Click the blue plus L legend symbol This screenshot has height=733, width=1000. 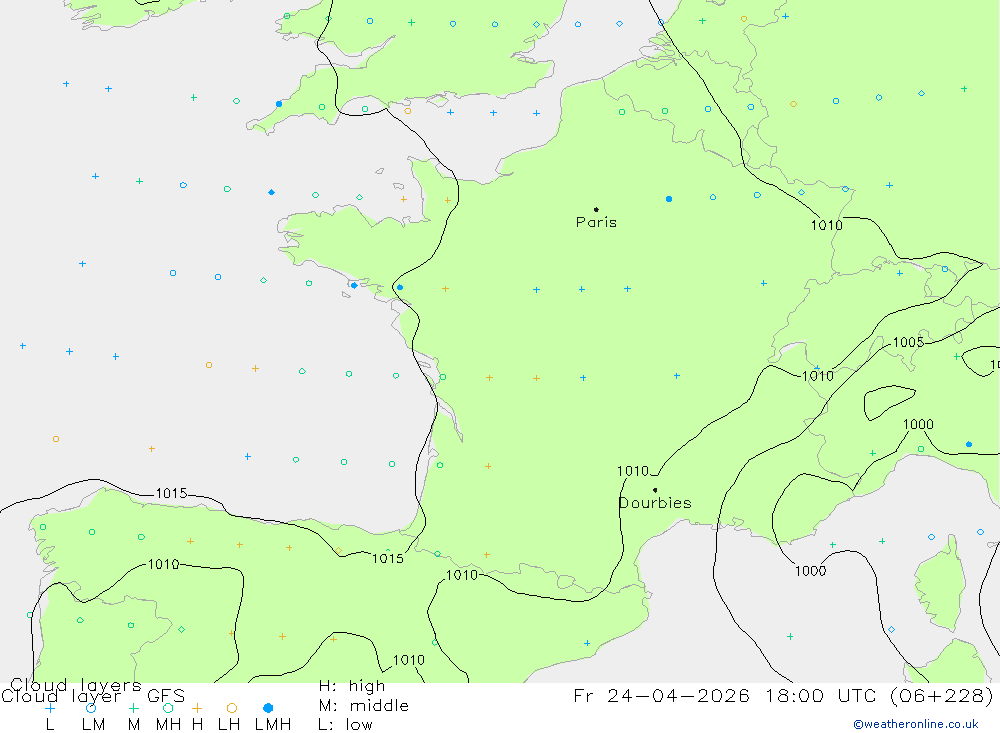tap(50, 708)
